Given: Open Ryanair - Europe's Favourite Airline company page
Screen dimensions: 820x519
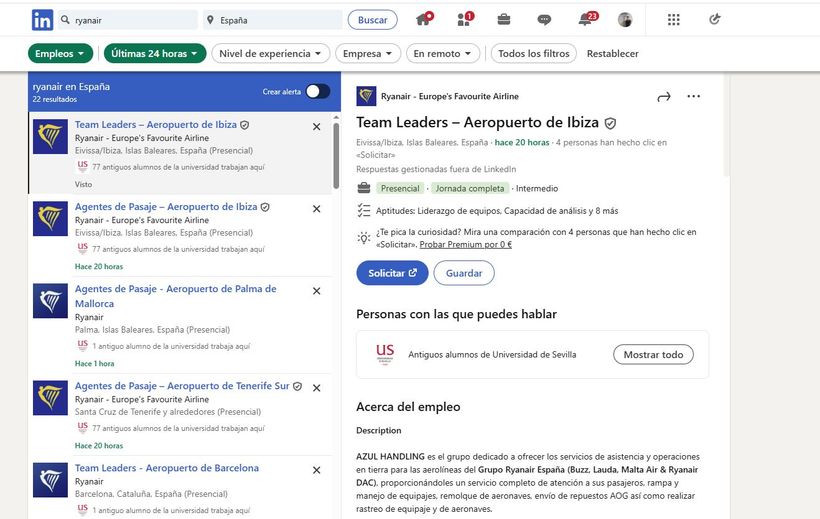Looking at the screenshot, I should (x=450, y=96).
